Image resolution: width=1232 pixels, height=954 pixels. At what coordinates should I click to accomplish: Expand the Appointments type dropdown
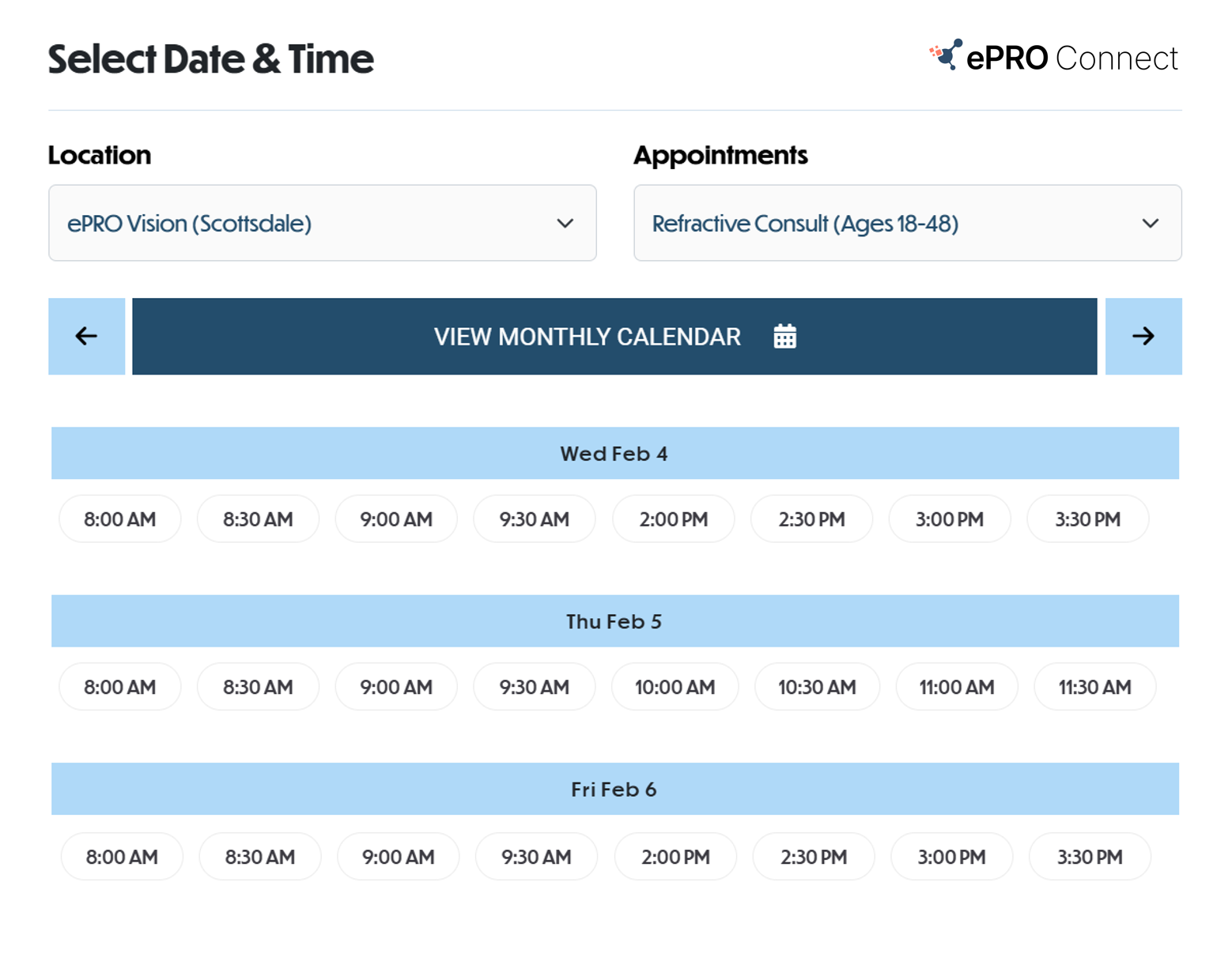[x=907, y=223]
